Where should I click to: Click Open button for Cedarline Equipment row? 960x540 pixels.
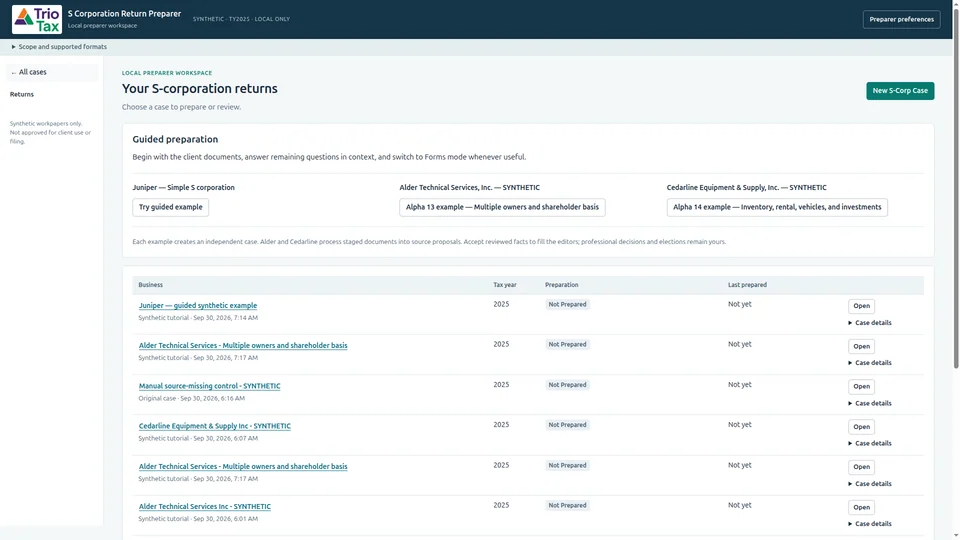click(861, 427)
